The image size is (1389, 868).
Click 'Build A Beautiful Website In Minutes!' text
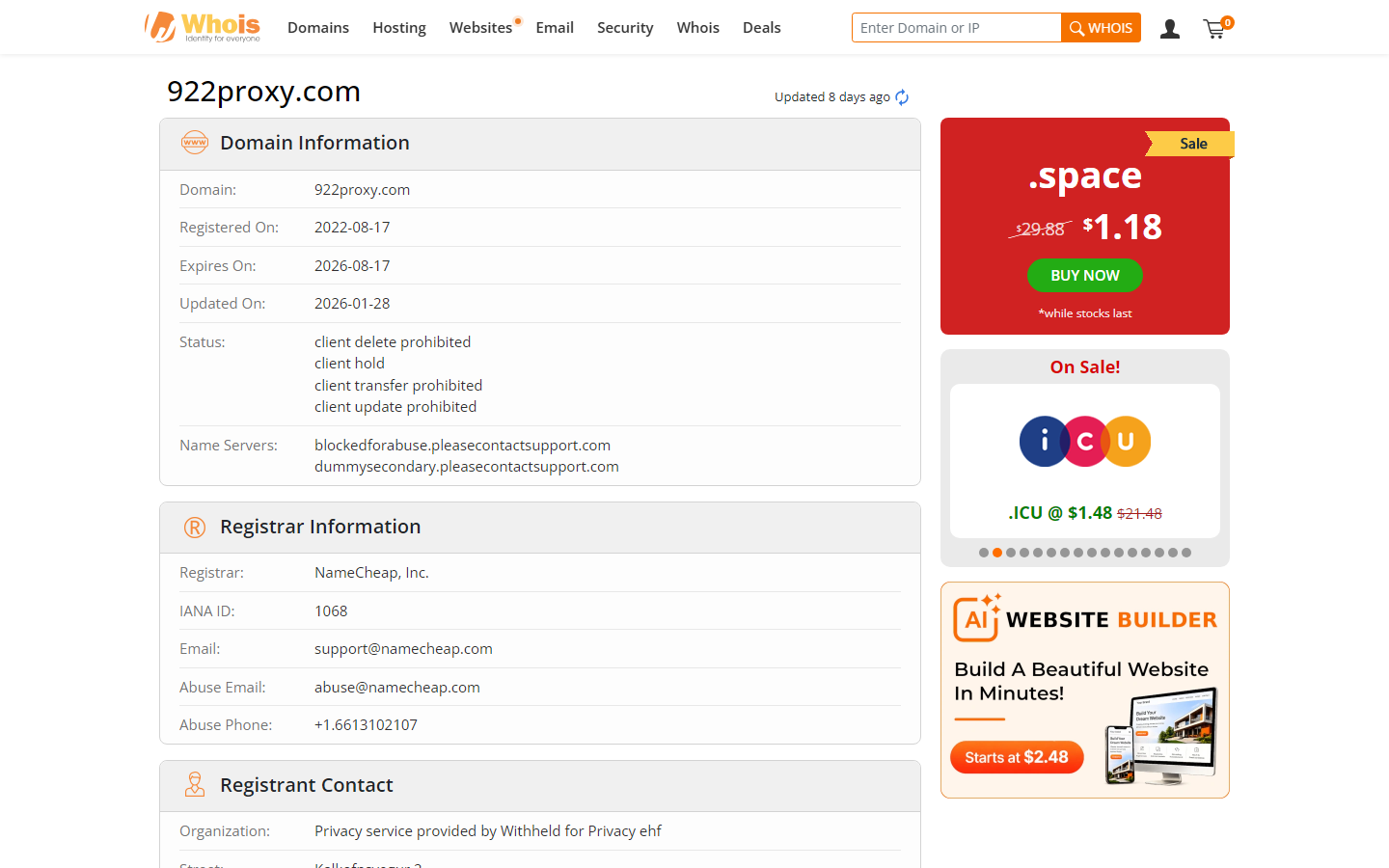(1081, 681)
